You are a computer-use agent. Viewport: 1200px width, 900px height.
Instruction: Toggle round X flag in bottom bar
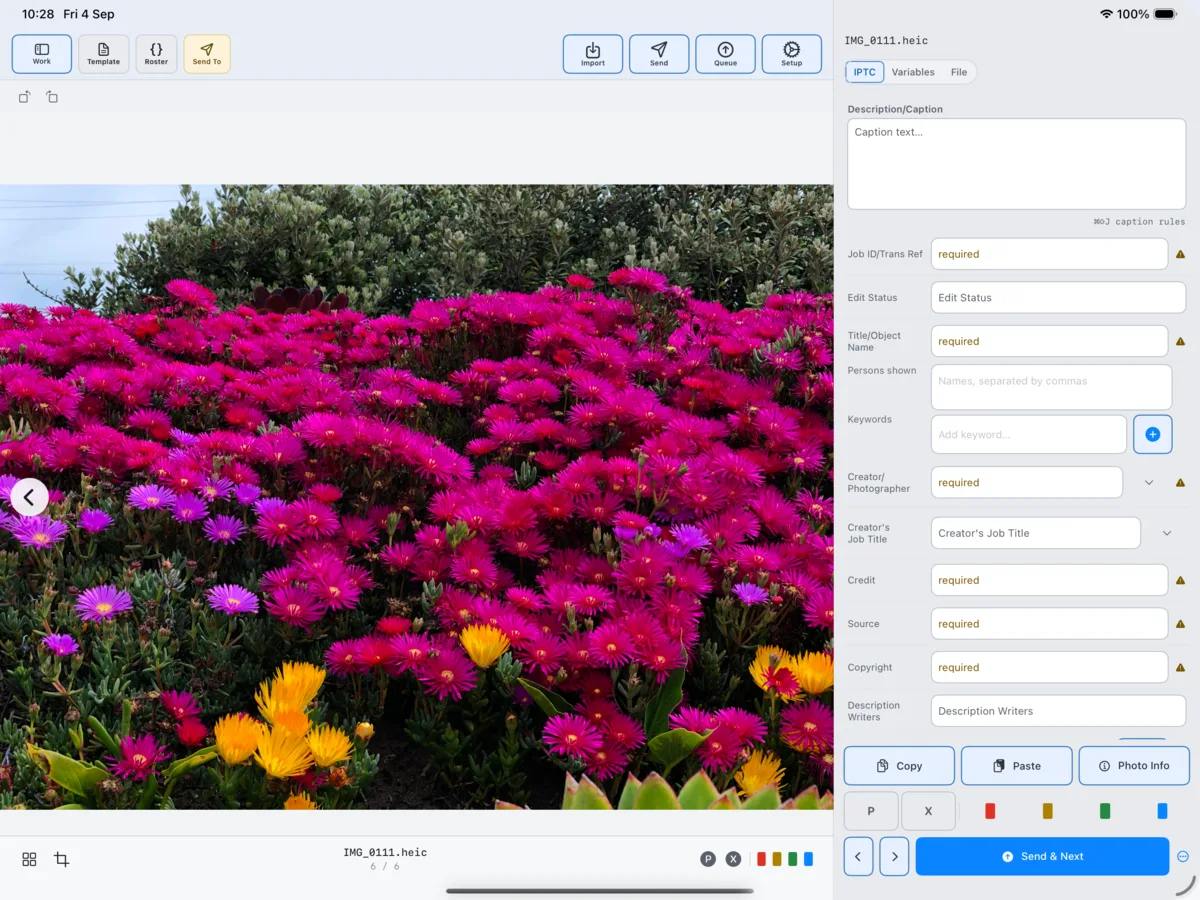pyautogui.click(x=733, y=859)
